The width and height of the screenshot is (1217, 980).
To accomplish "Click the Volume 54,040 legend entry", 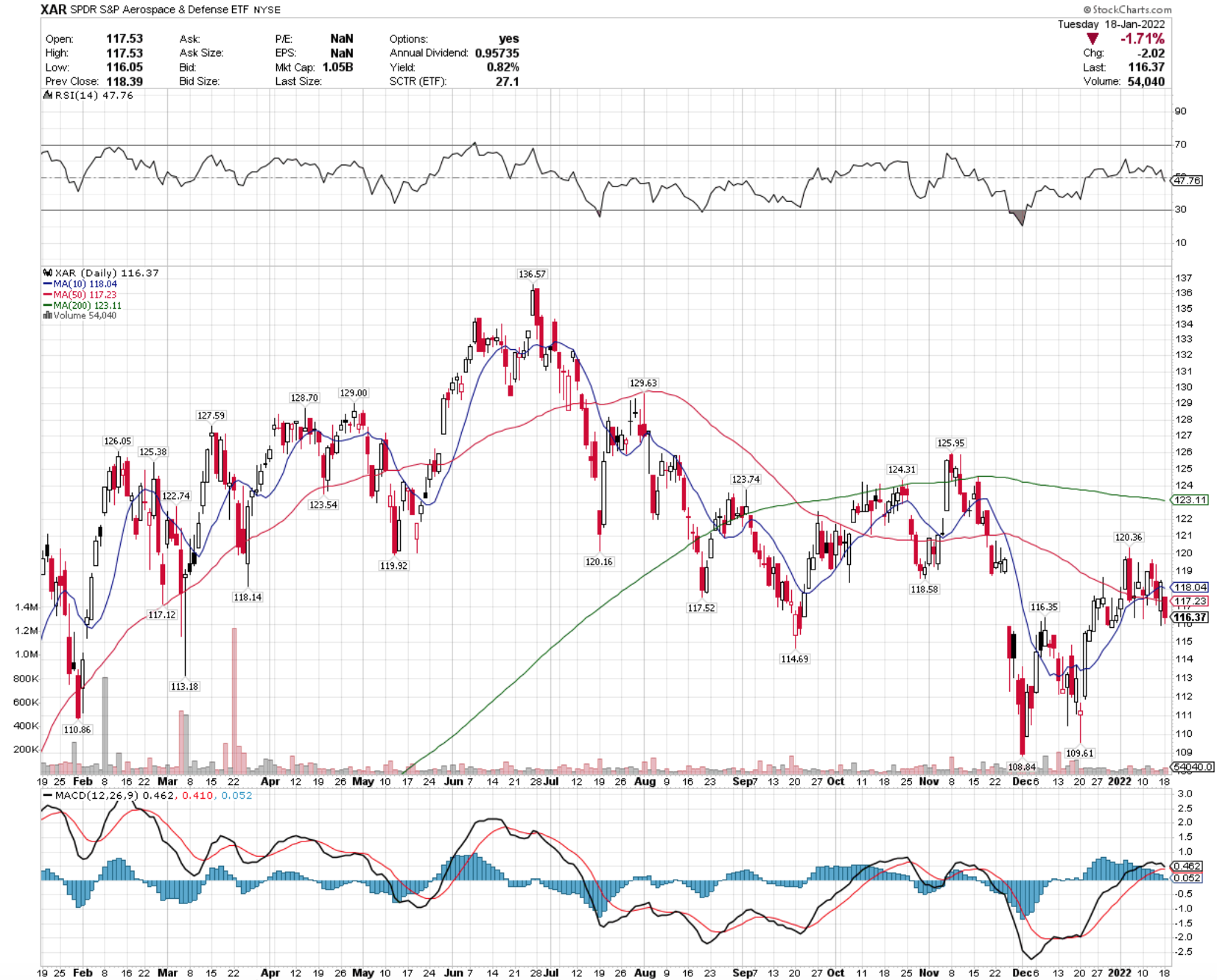I will pyautogui.click(x=80, y=315).
